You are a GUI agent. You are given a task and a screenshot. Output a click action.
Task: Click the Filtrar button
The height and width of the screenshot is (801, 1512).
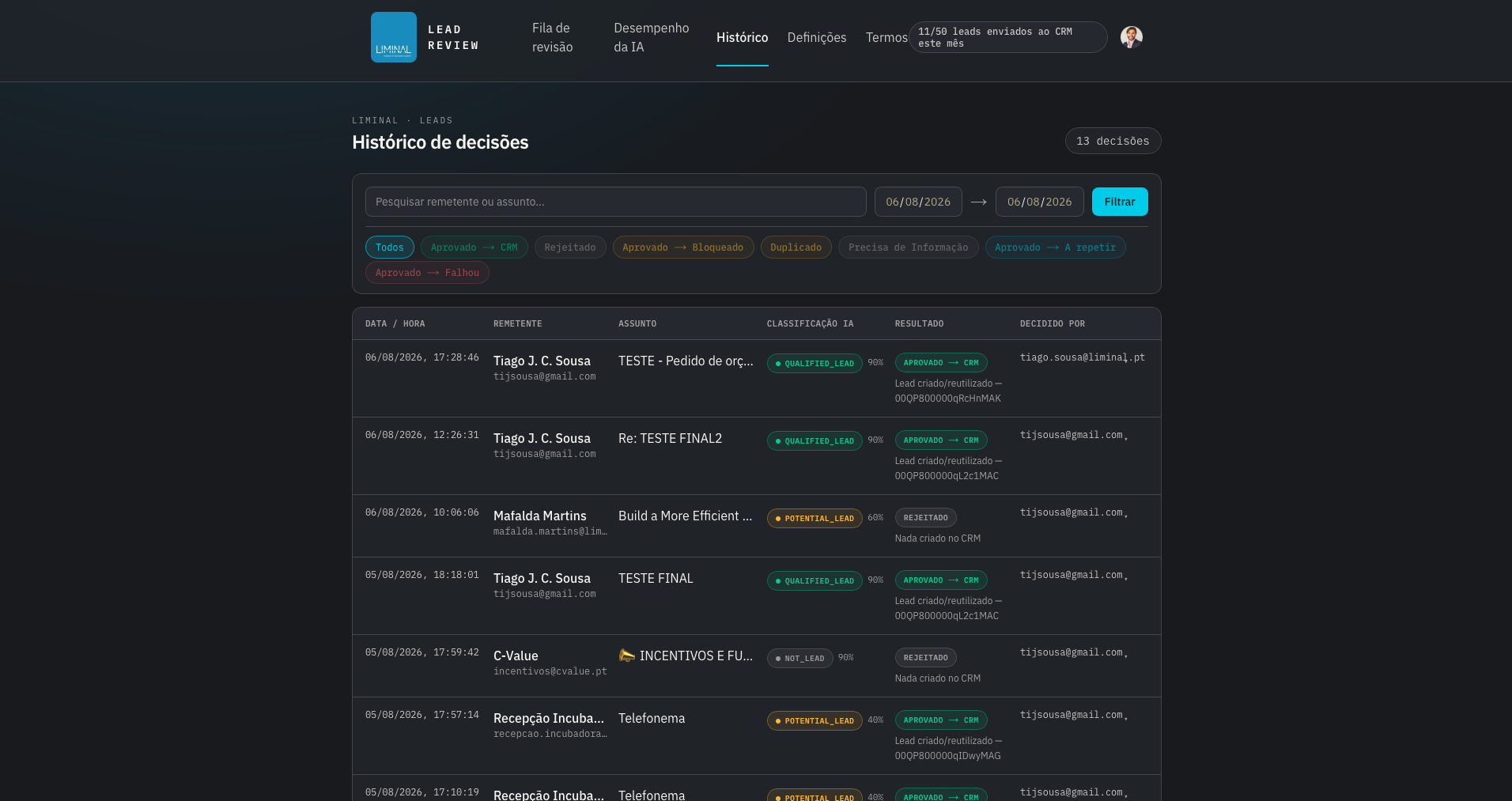click(x=1120, y=202)
